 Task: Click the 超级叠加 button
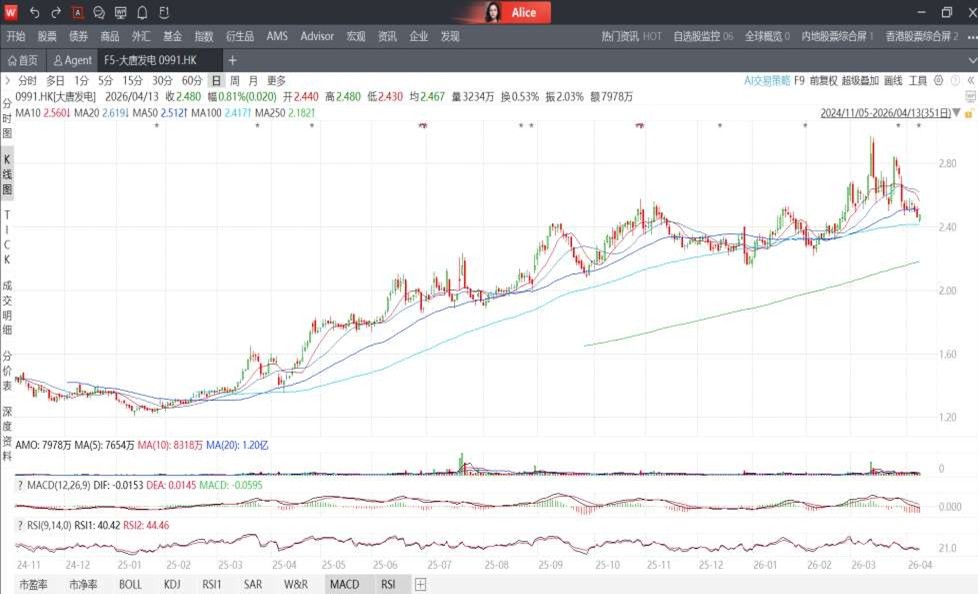coord(860,80)
